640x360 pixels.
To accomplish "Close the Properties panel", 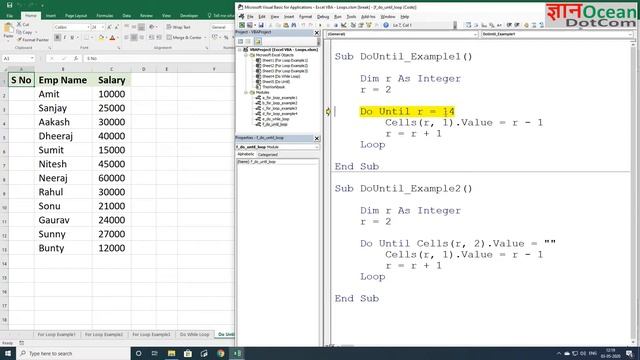I will (317, 138).
